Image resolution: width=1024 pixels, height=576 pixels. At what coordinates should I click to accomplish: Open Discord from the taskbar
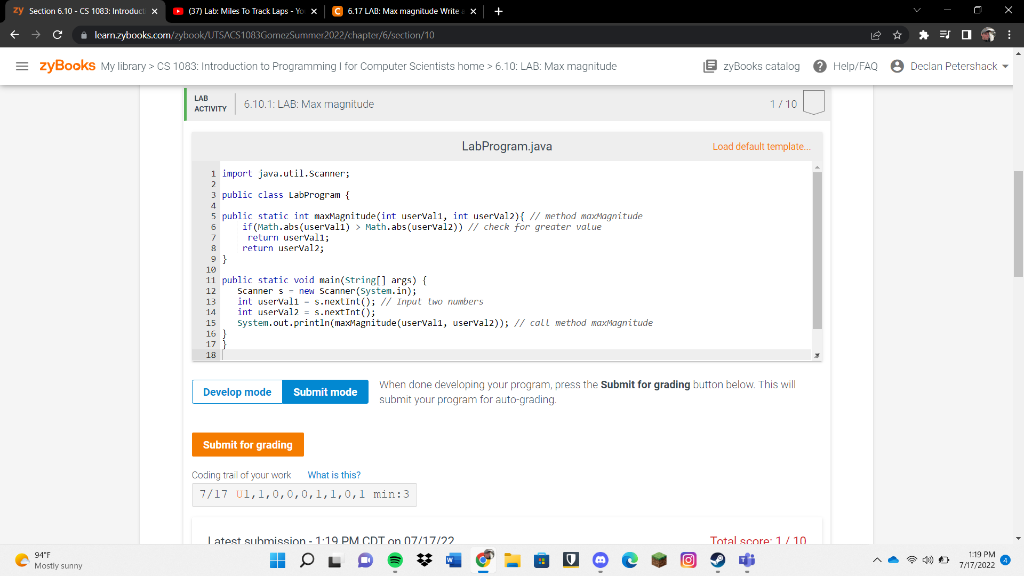click(x=600, y=560)
